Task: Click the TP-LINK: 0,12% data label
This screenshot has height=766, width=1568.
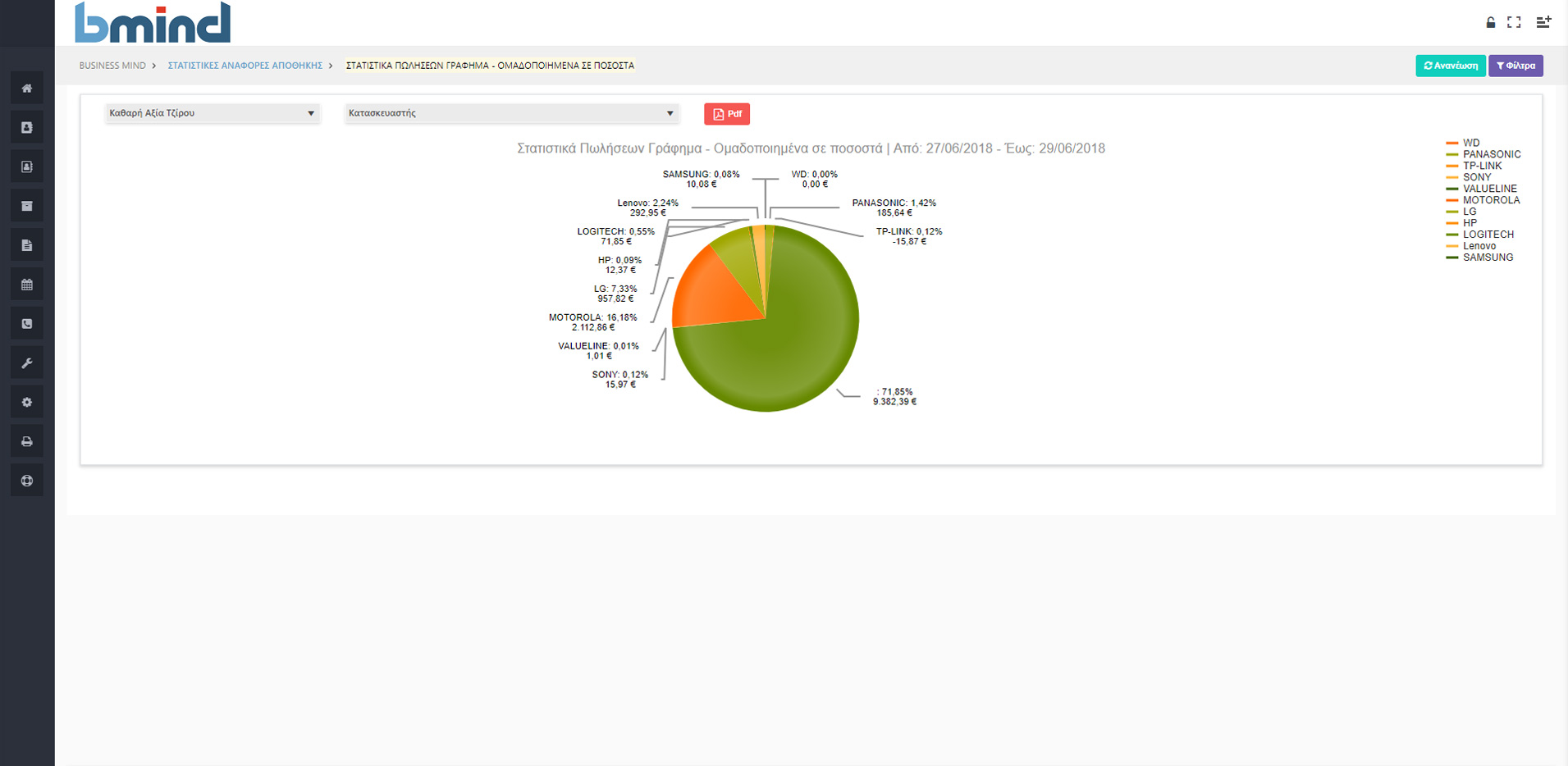Action: (909, 236)
